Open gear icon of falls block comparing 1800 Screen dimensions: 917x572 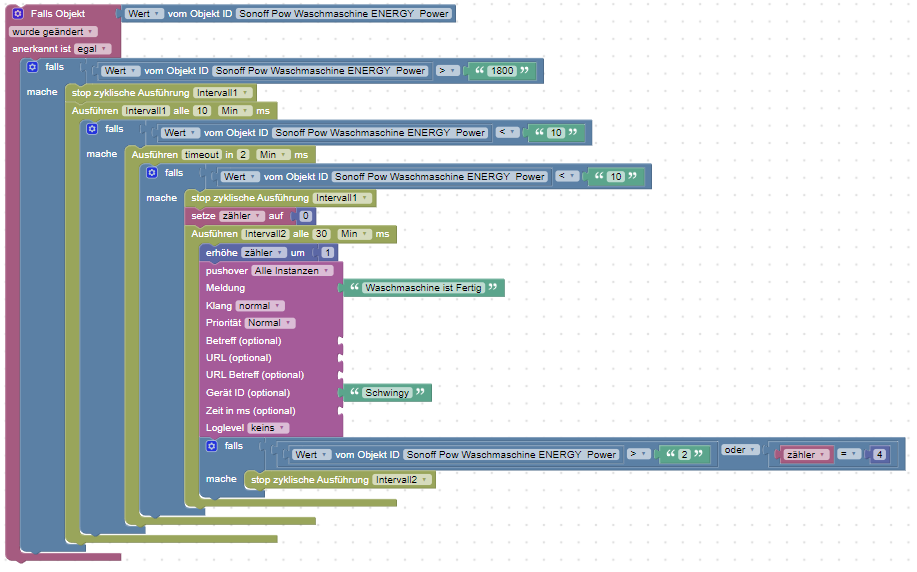click(x=32, y=67)
